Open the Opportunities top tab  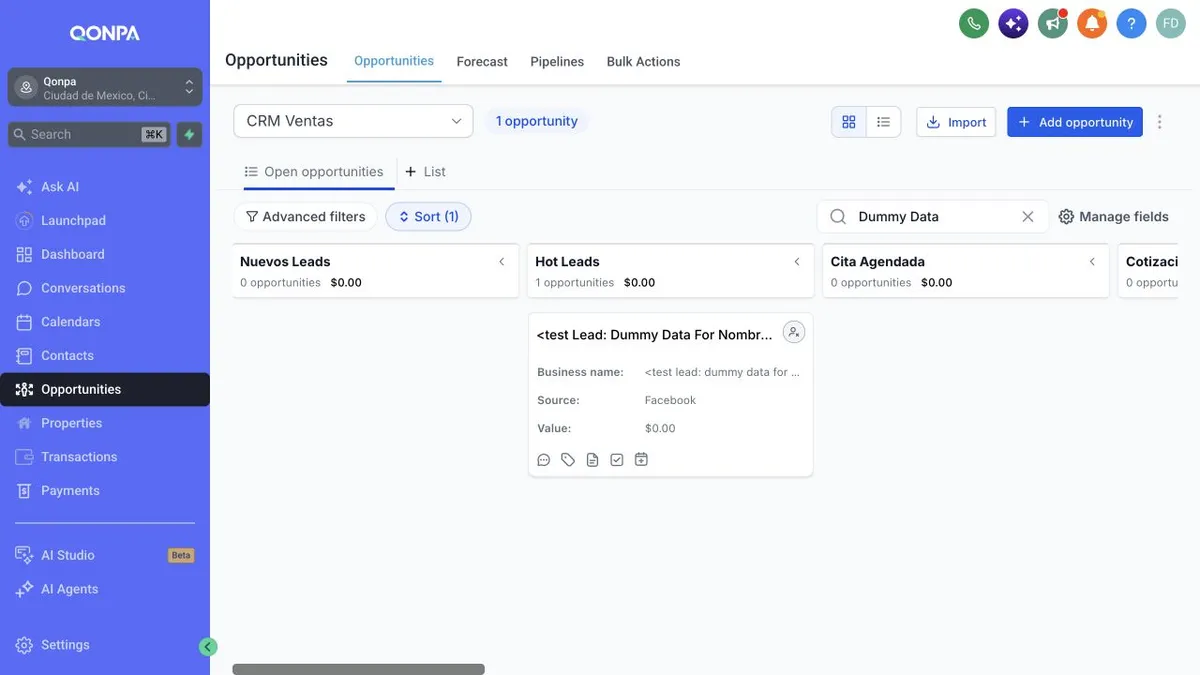(x=394, y=61)
